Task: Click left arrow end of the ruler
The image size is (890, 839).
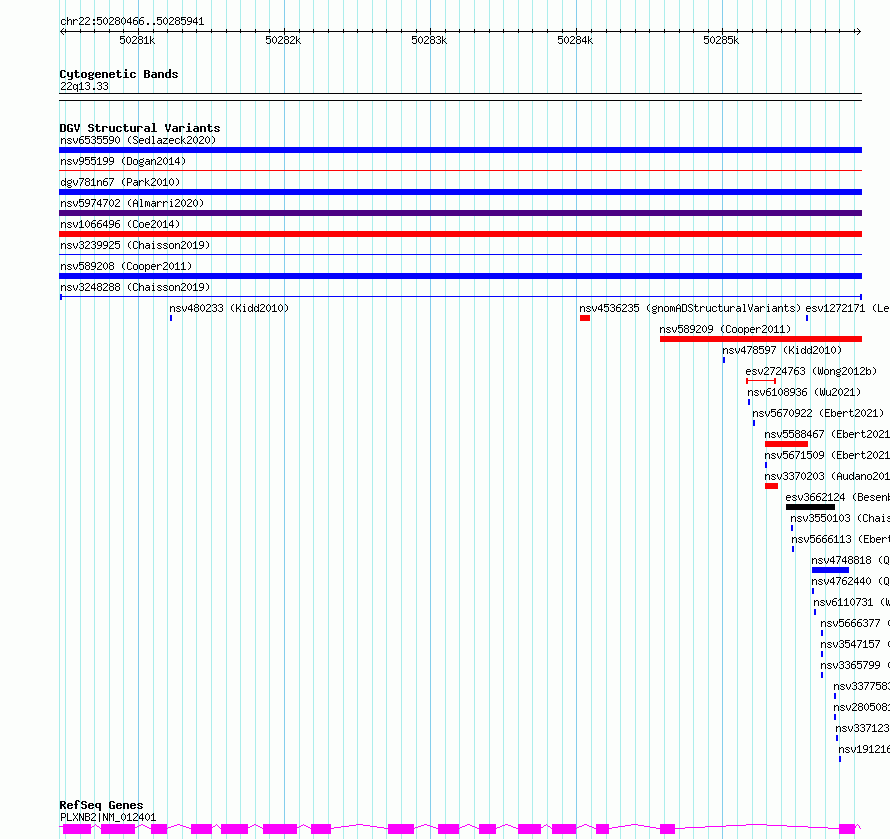Action: point(62,32)
